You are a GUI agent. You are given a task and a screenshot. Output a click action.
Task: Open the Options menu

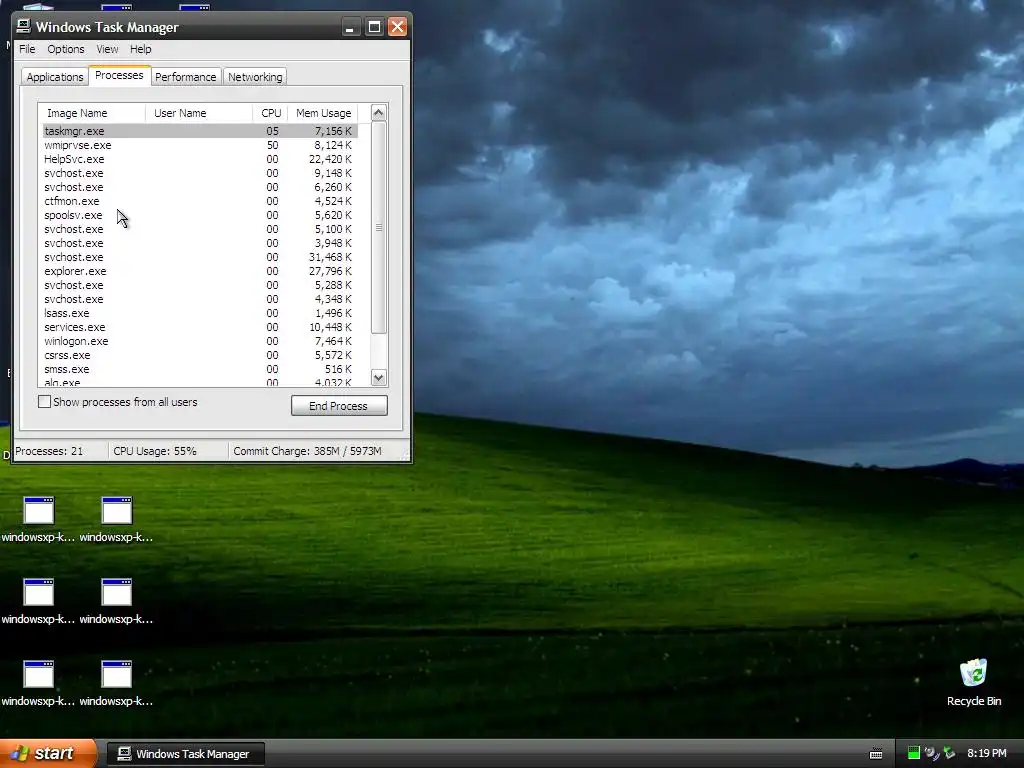pos(65,49)
